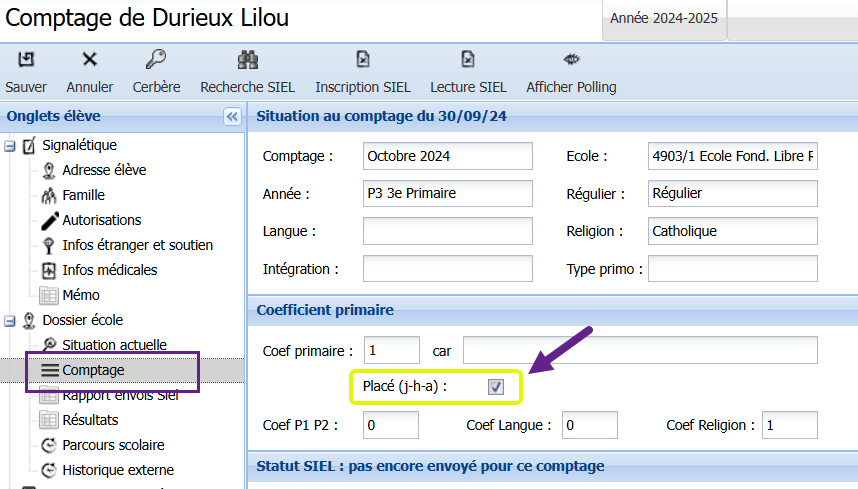Open the Cerbère key icon
This screenshot has height=489, width=858.
point(156,60)
